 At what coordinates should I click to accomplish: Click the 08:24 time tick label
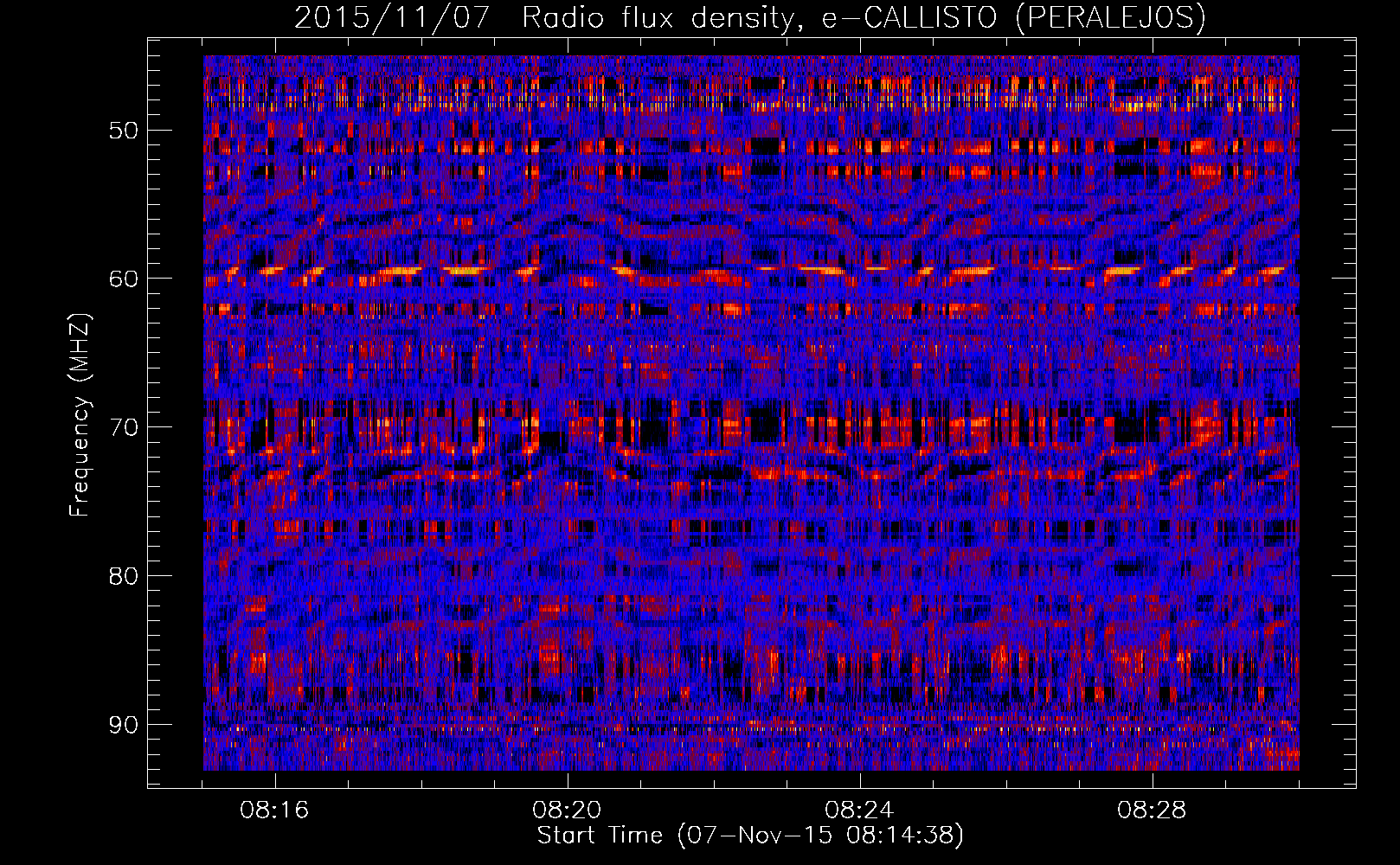859,811
